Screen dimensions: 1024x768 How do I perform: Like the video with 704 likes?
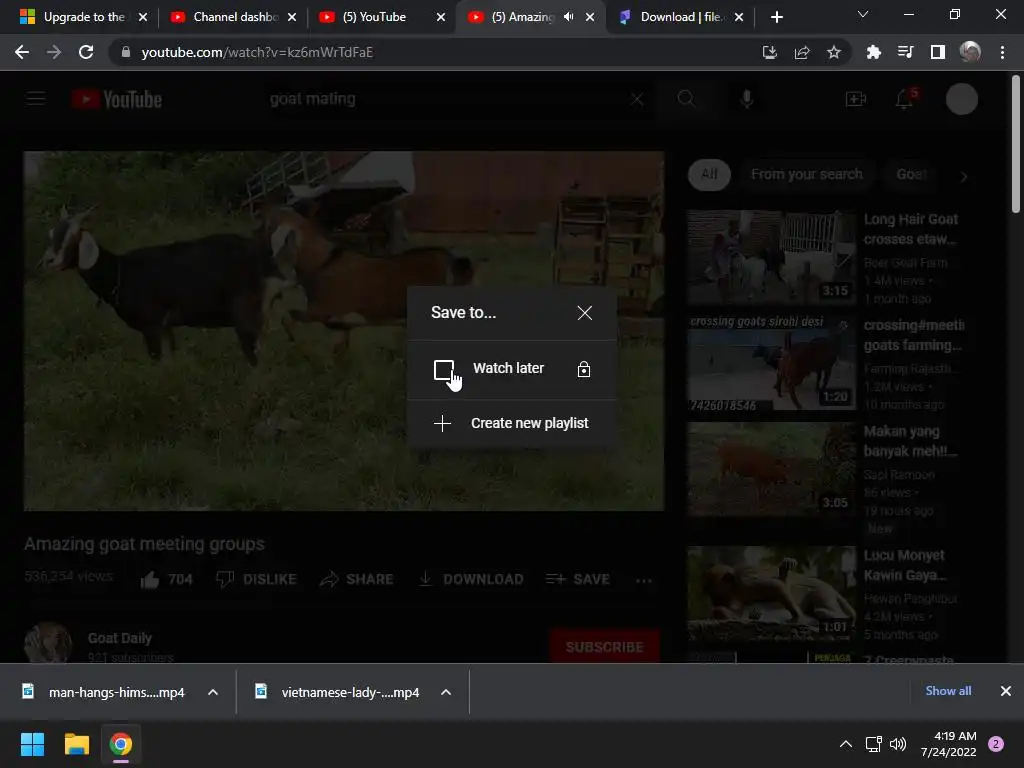click(x=167, y=579)
